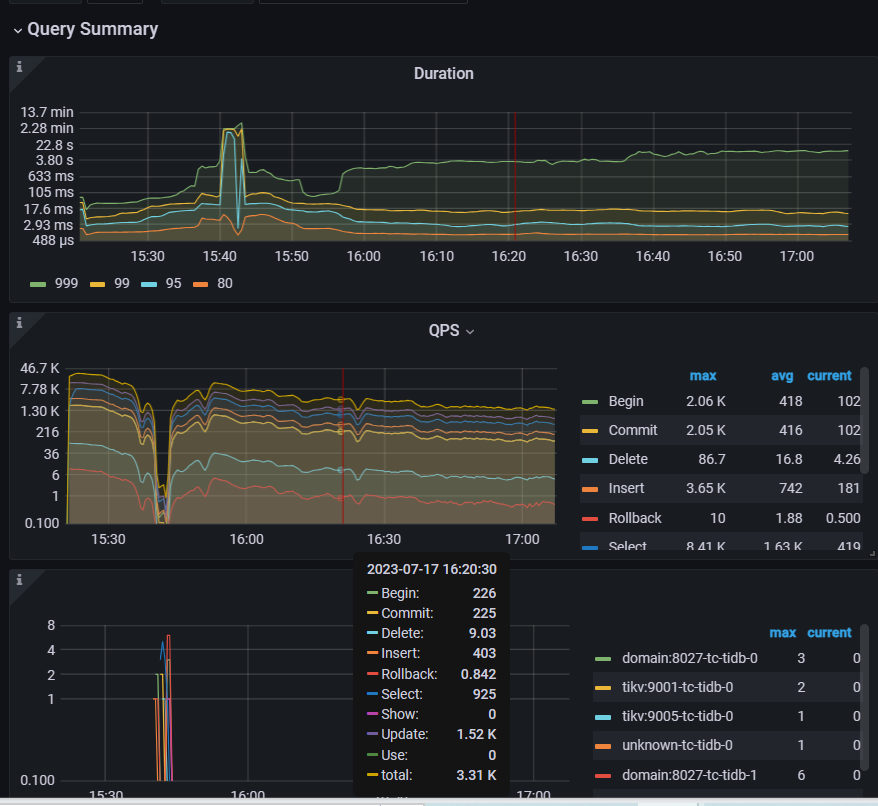
Task: Click the info icon on the QPS panel
Action: [19, 323]
